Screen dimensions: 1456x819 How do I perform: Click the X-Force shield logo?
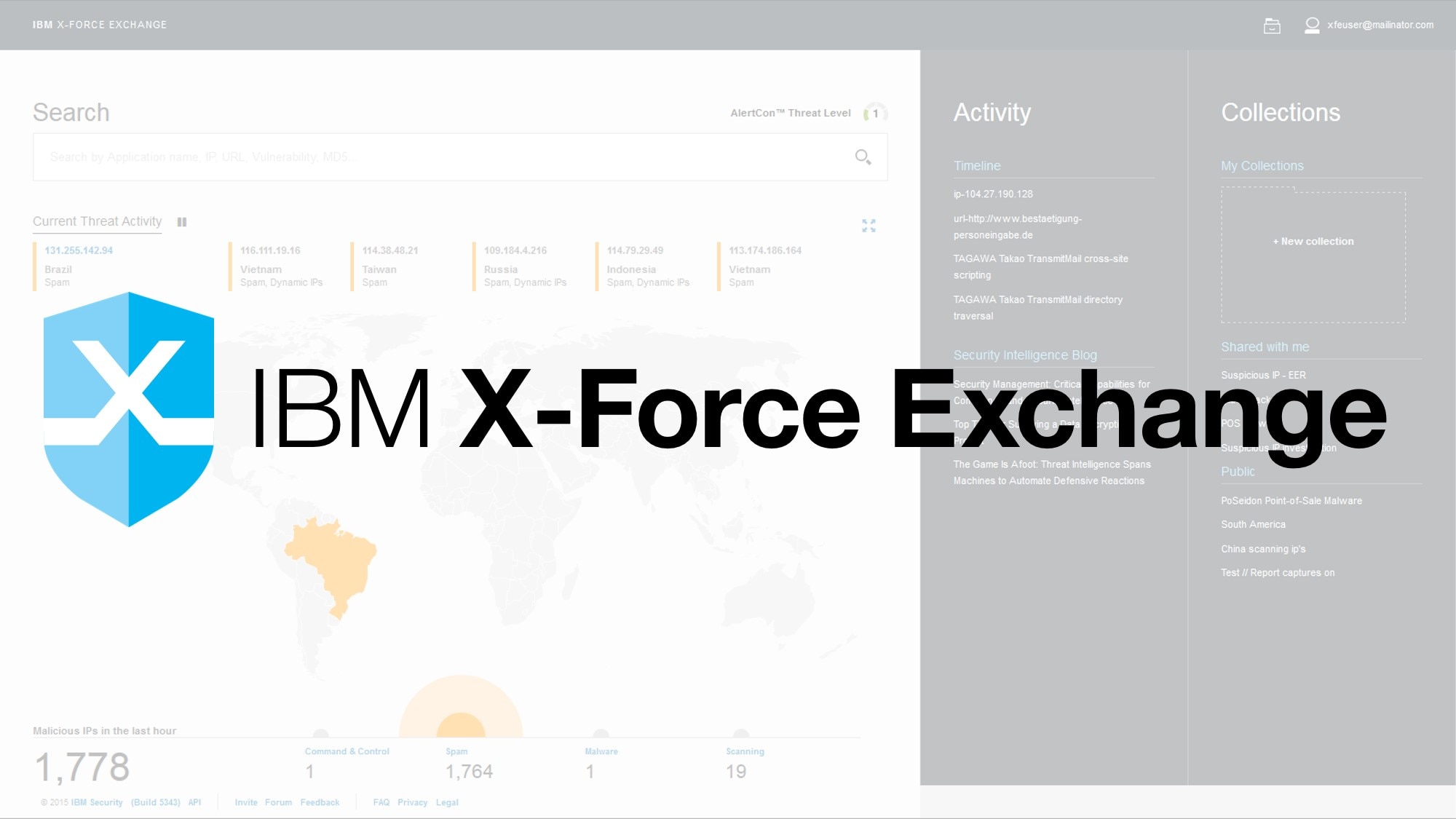[x=130, y=408]
